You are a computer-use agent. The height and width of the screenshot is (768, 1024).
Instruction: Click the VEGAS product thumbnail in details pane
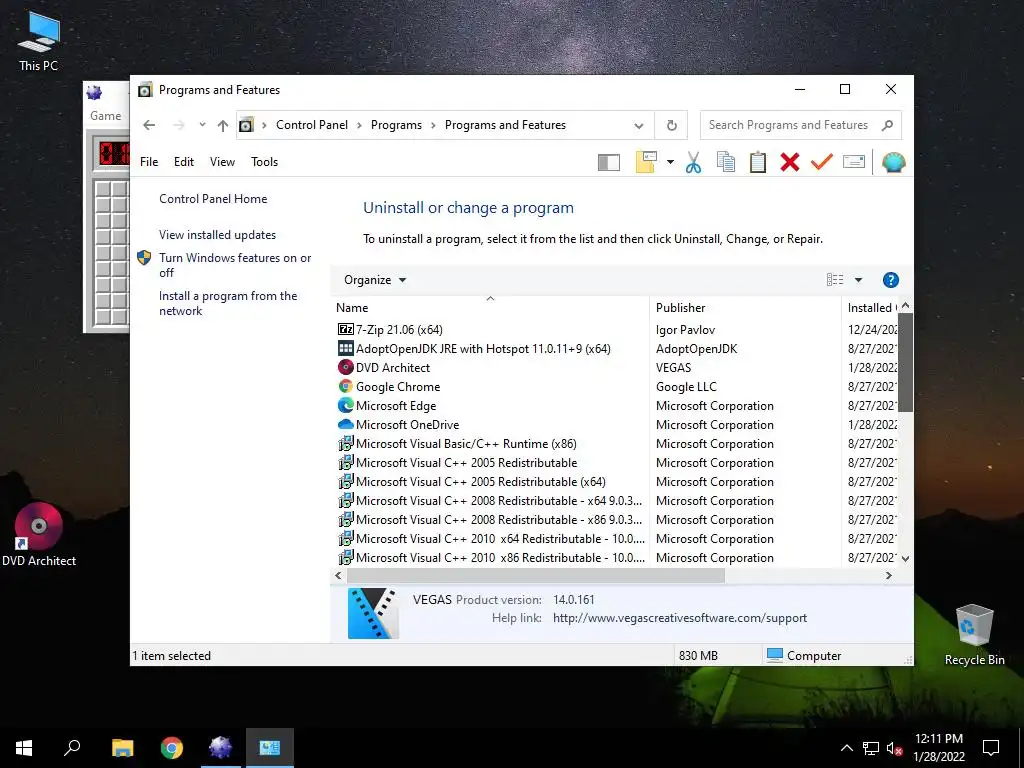(x=373, y=613)
